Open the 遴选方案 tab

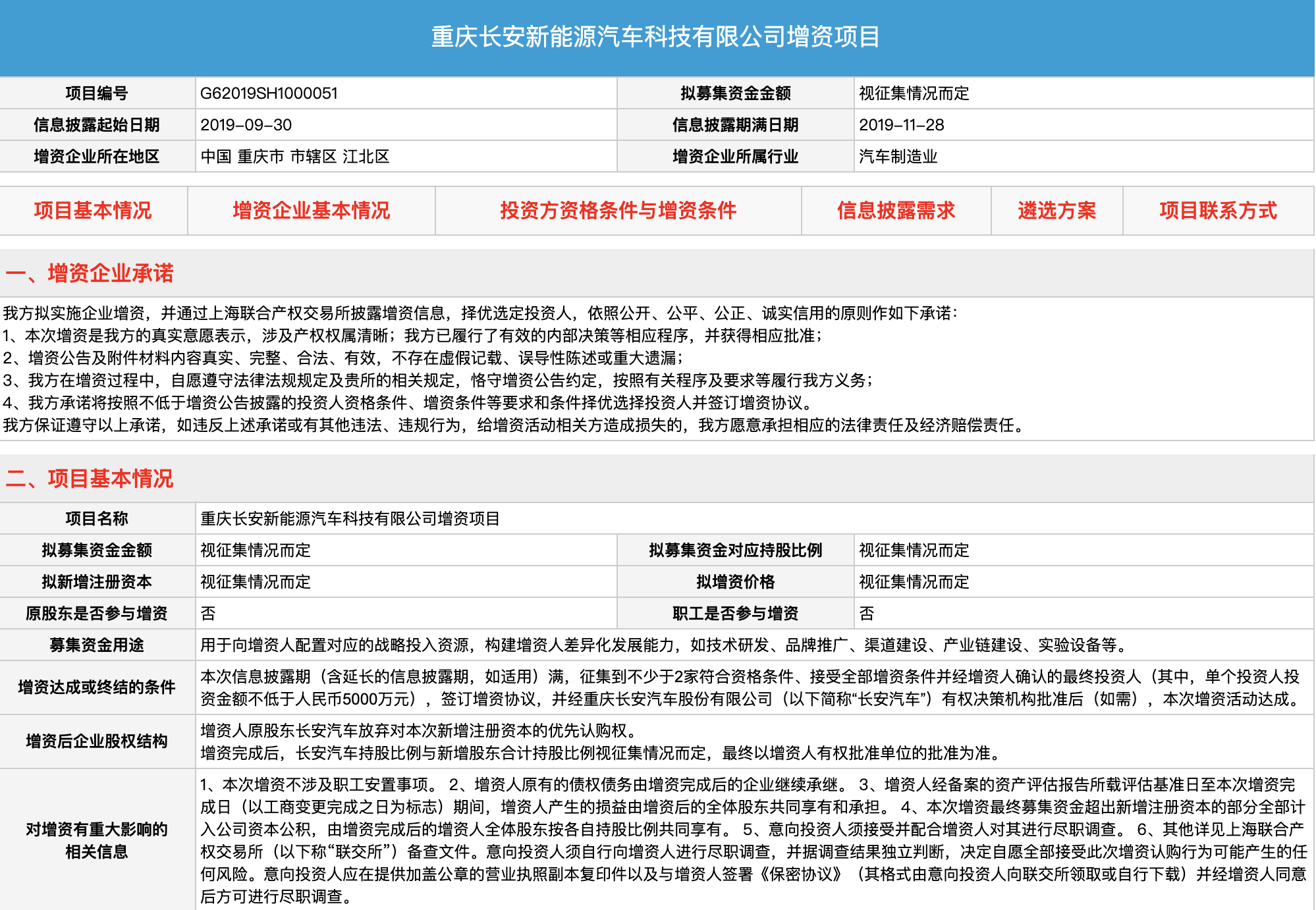[x=1057, y=211]
